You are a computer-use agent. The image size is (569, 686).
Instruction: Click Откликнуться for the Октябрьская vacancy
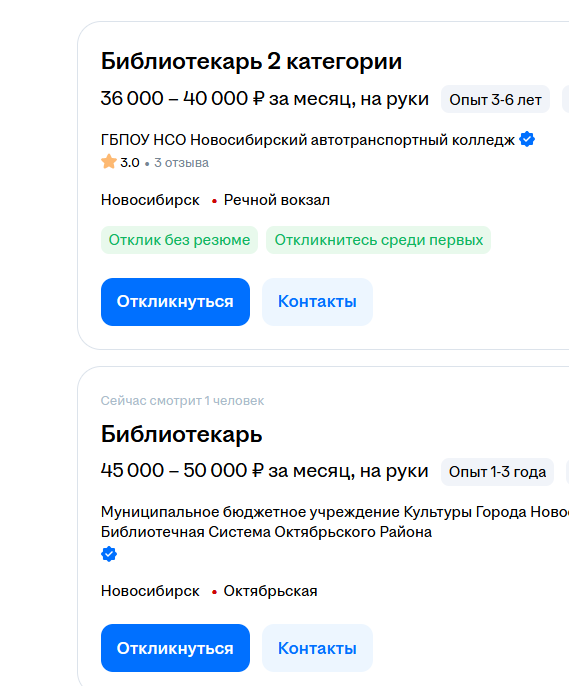[x=175, y=648]
